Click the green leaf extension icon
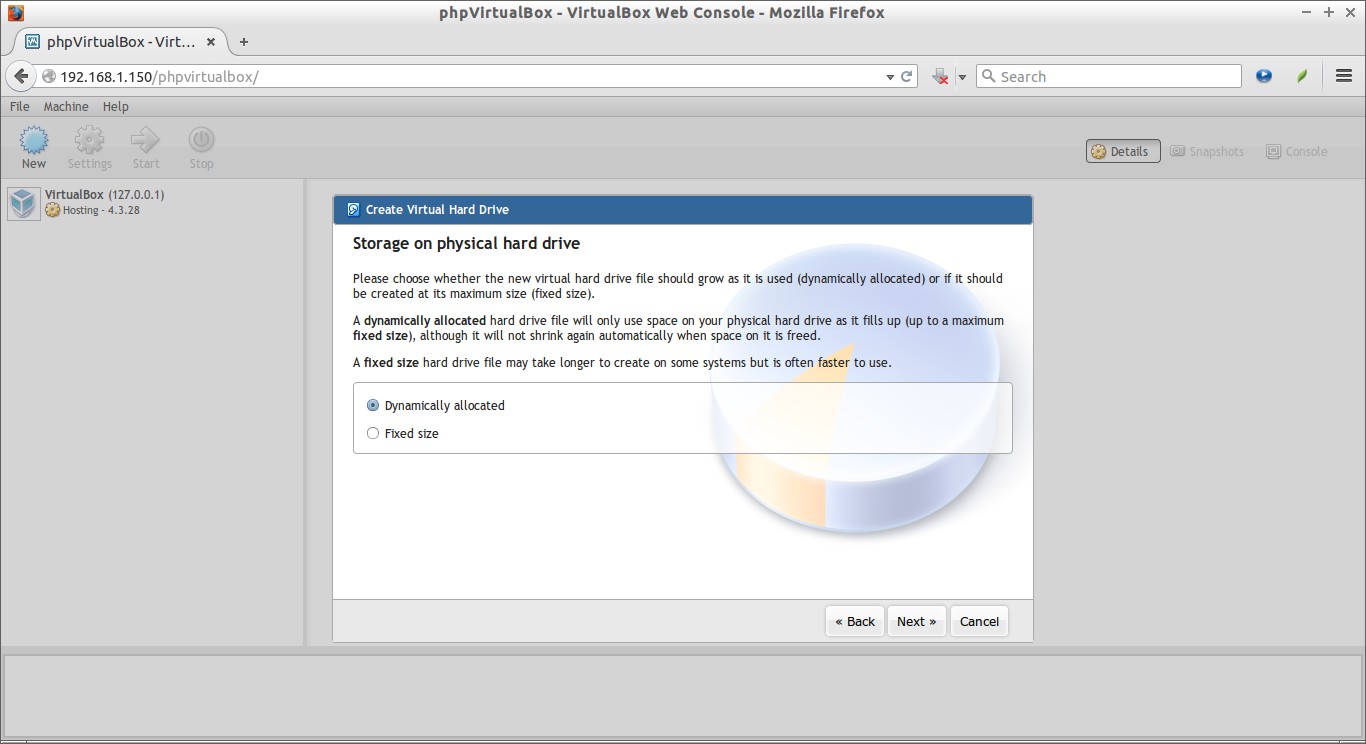Screen dimensions: 1366x744 [x=1302, y=76]
